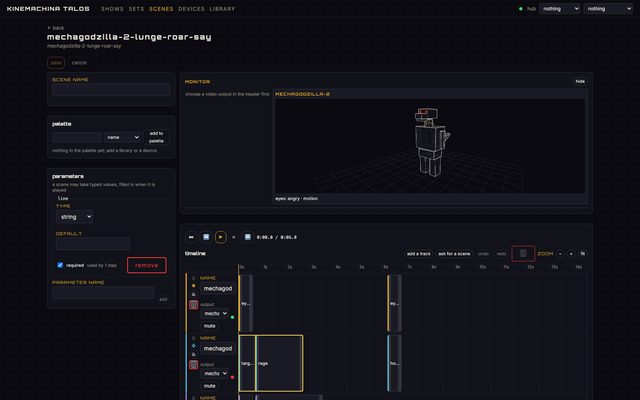Go back using the back link
This screenshot has height=400, width=640.
[x=56, y=28]
